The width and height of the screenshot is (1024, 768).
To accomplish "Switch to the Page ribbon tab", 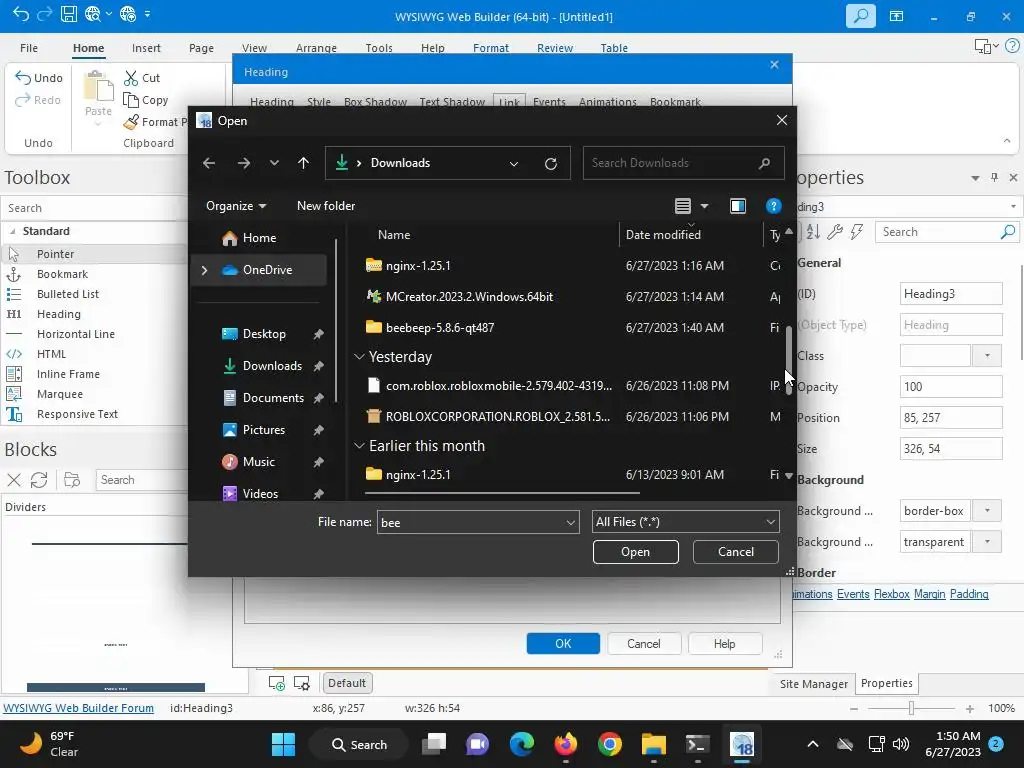I will pyautogui.click(x=201, y=48).
